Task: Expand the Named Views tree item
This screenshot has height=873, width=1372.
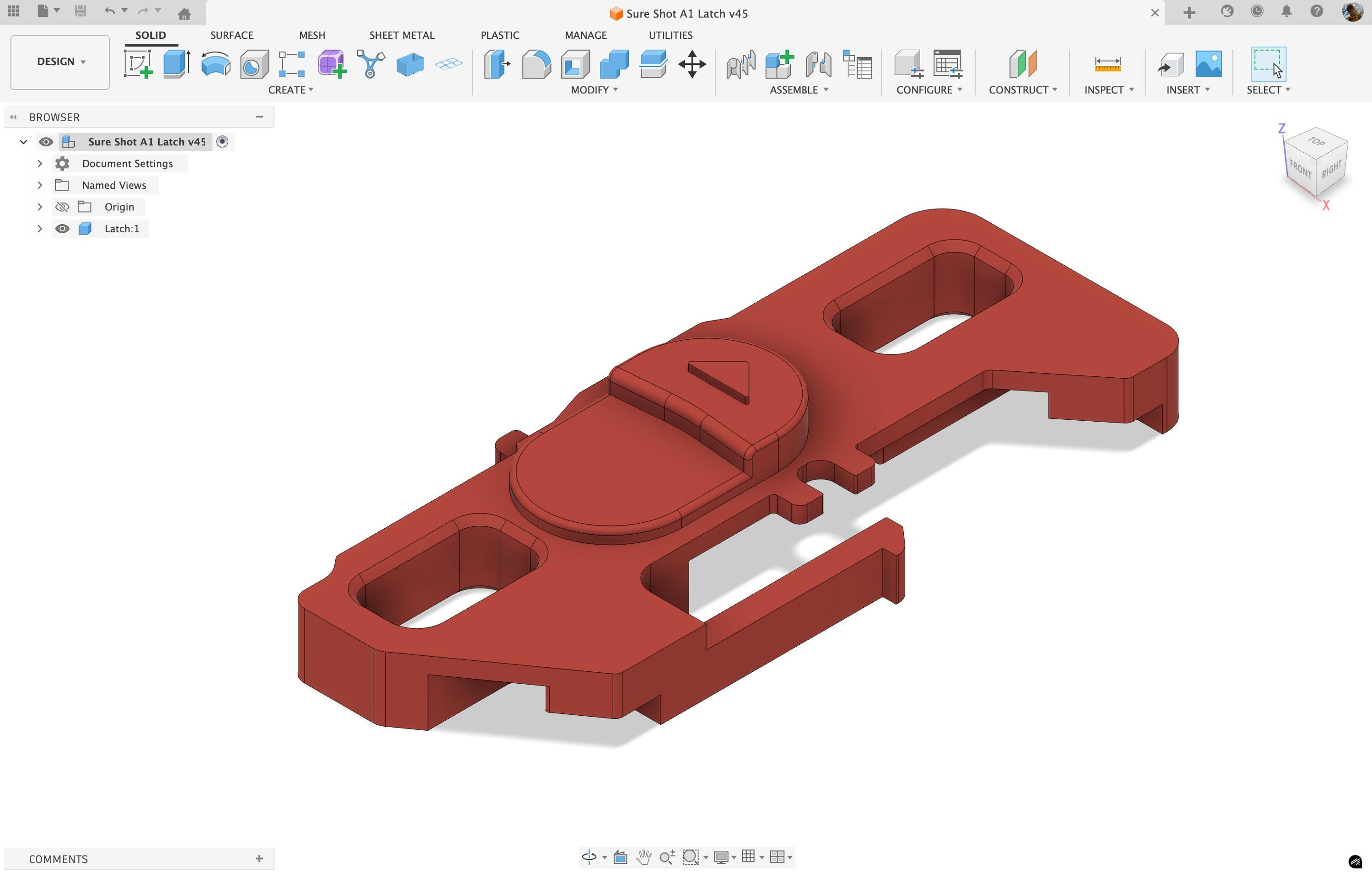Action: pyautogui.click(x=40, y=185)
